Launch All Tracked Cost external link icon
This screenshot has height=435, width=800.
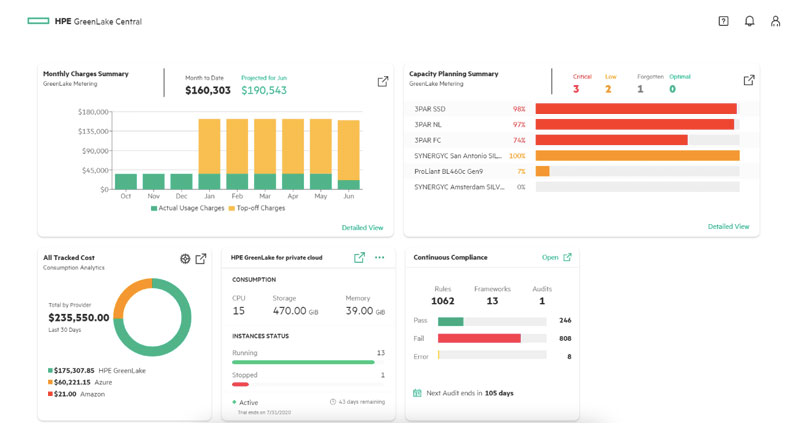201,259
